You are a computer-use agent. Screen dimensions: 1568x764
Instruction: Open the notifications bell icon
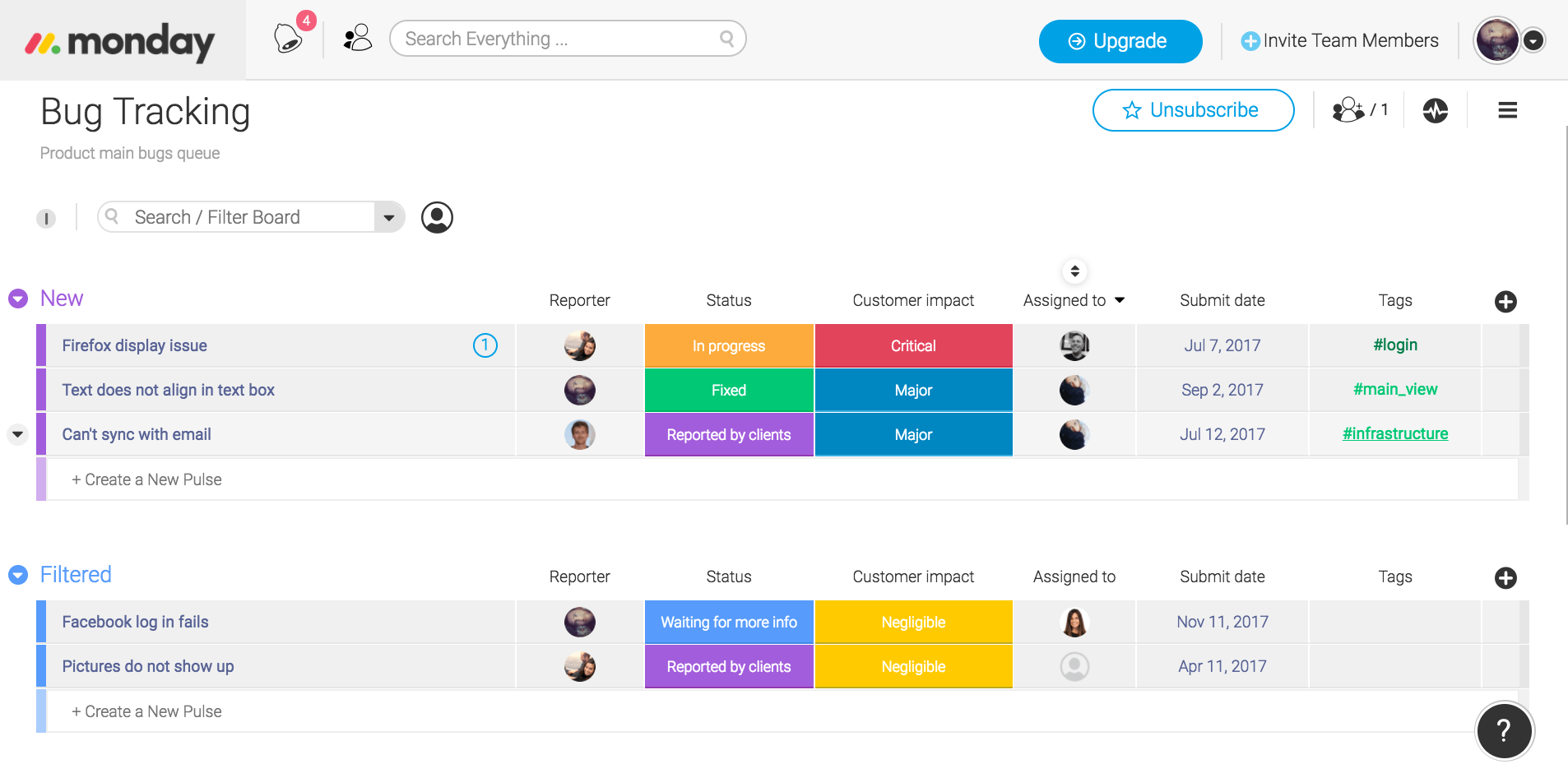coord(288,39)
